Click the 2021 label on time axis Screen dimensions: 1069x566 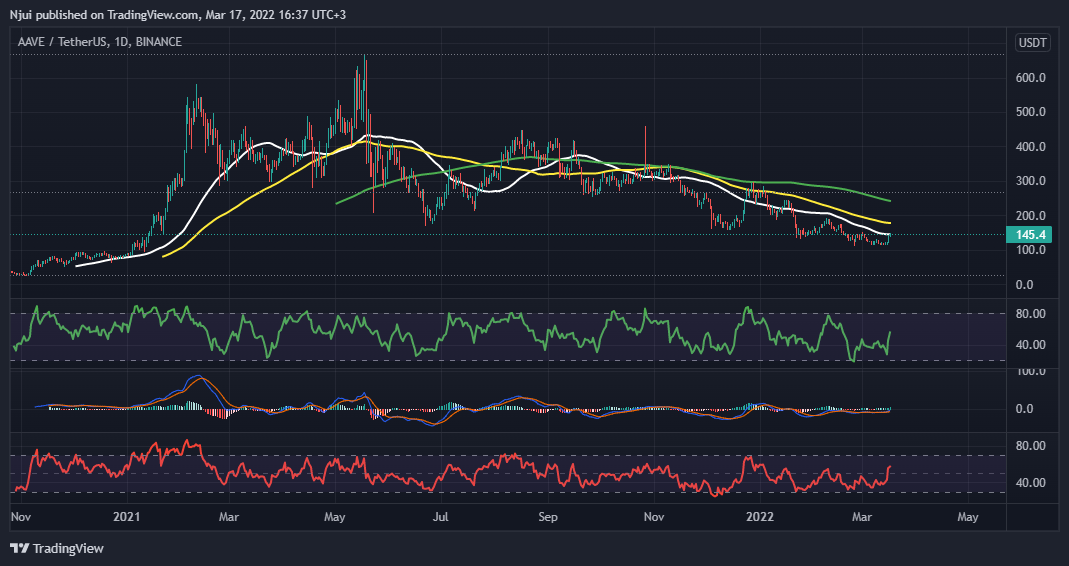[x=127, y=518]
